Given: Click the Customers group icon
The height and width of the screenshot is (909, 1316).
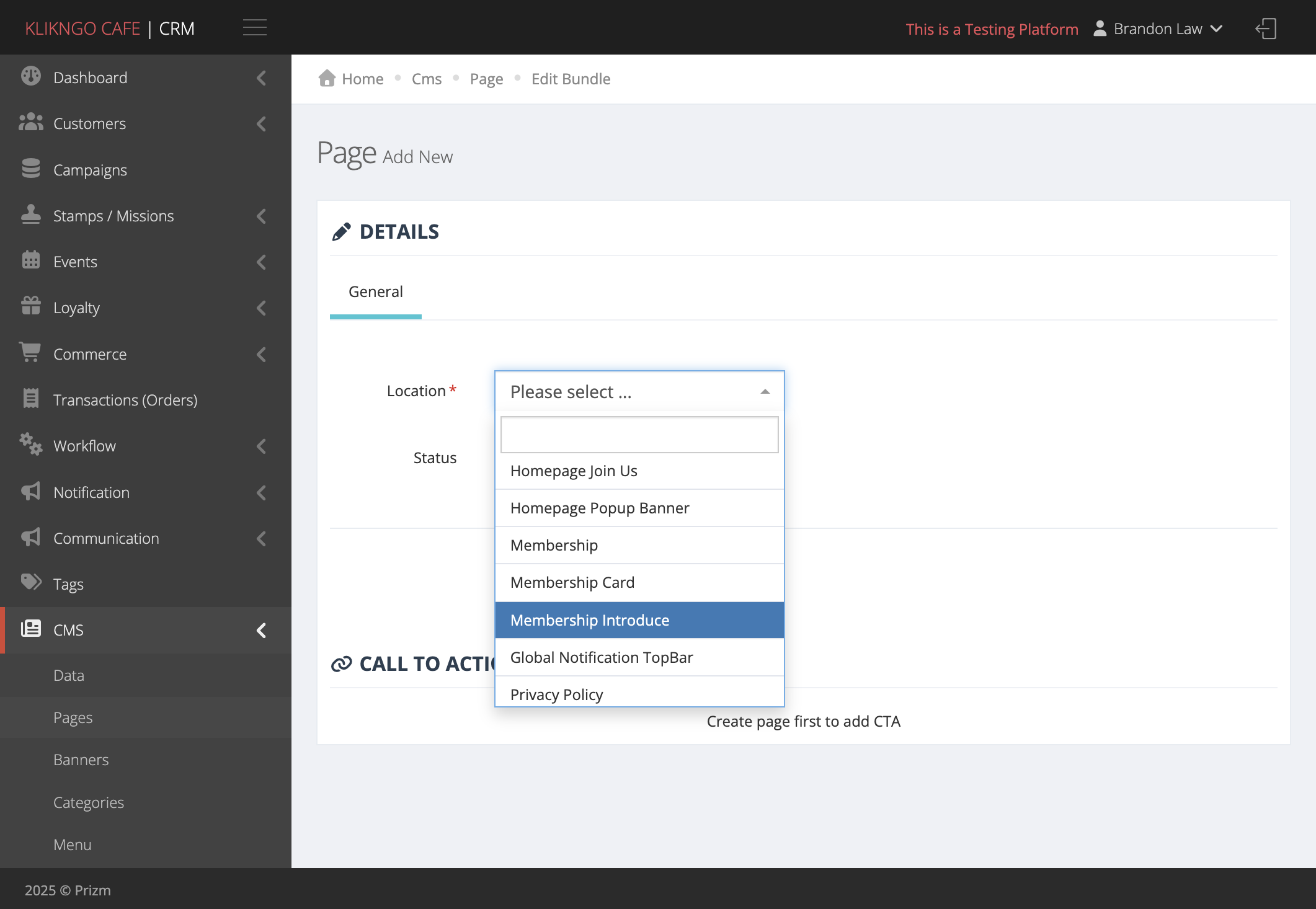Looking at the screenshot, I should click(30, 122).
